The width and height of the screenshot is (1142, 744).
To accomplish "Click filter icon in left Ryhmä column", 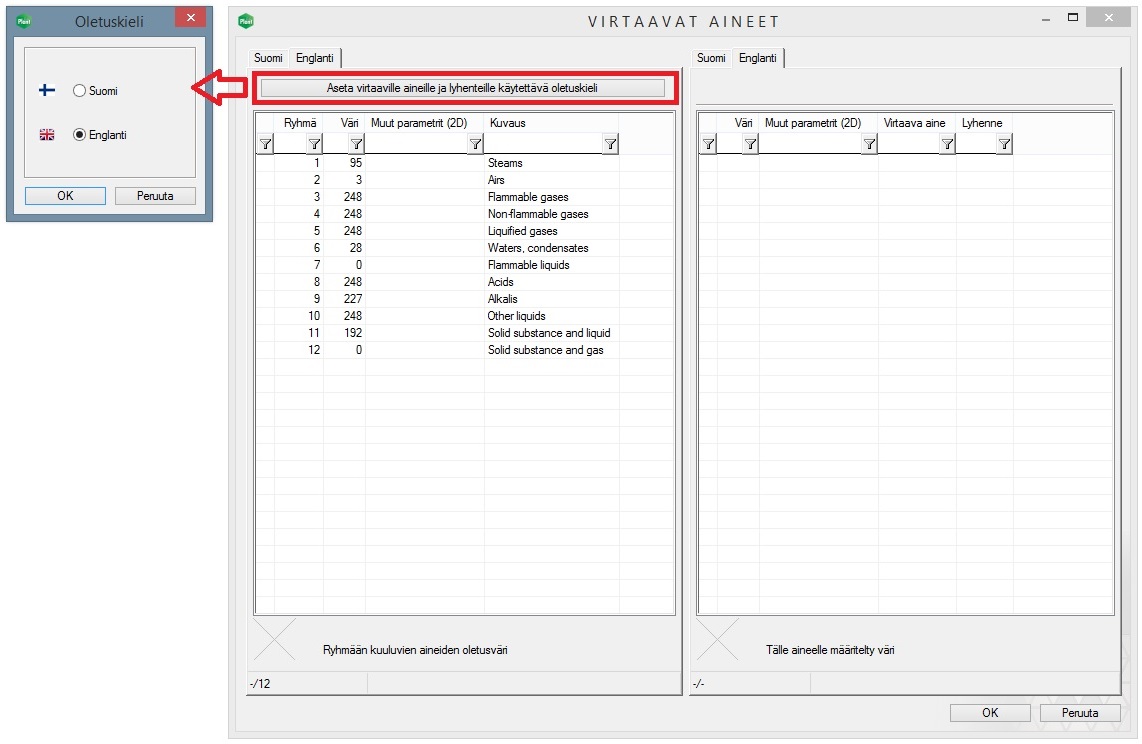I will (x=314, y=145).
